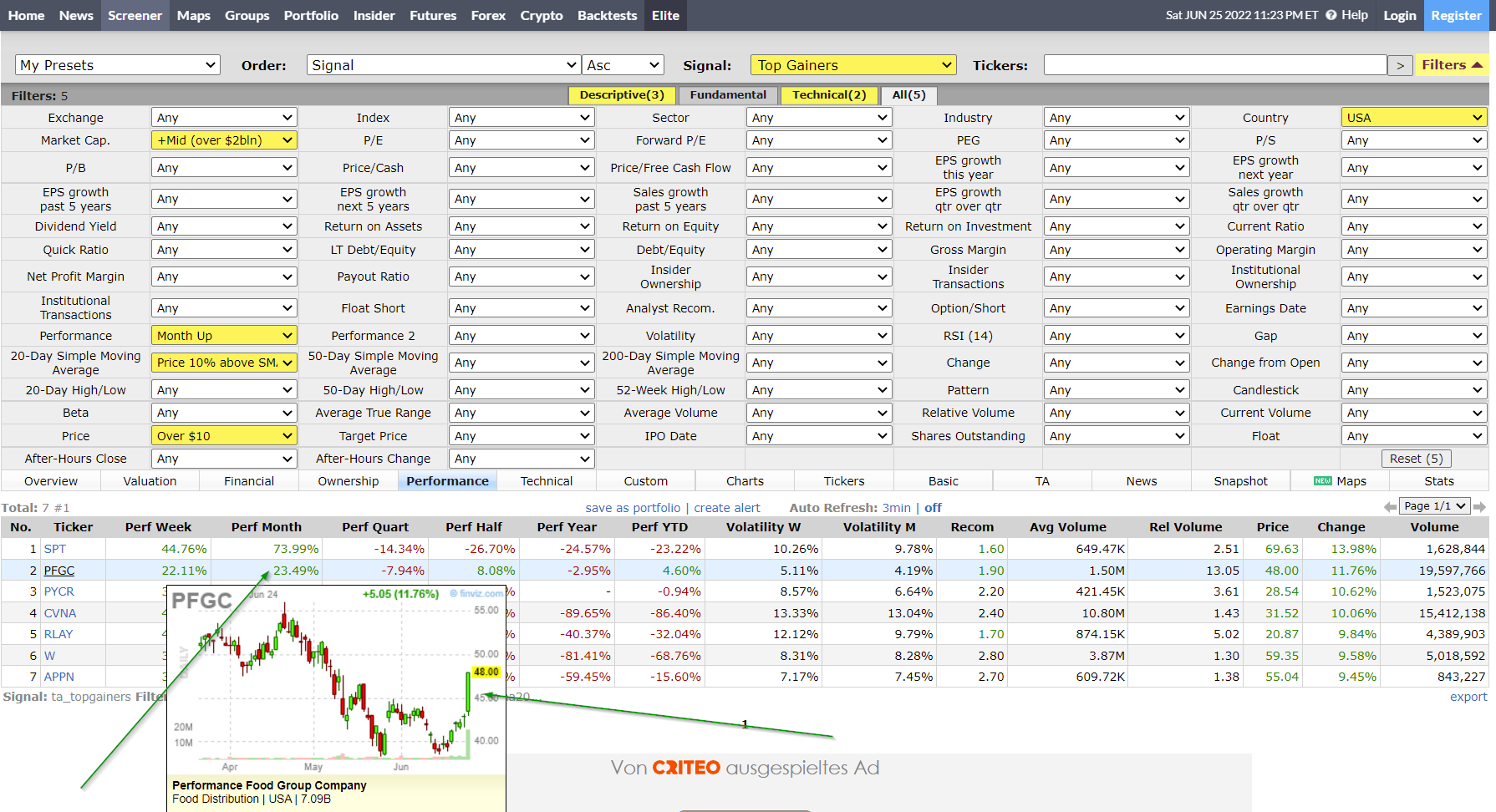Screen dimensions: 1496x812
Task: Click CVNA price value 31.52
Action: pyautogui.click(x=1282, y=613)
